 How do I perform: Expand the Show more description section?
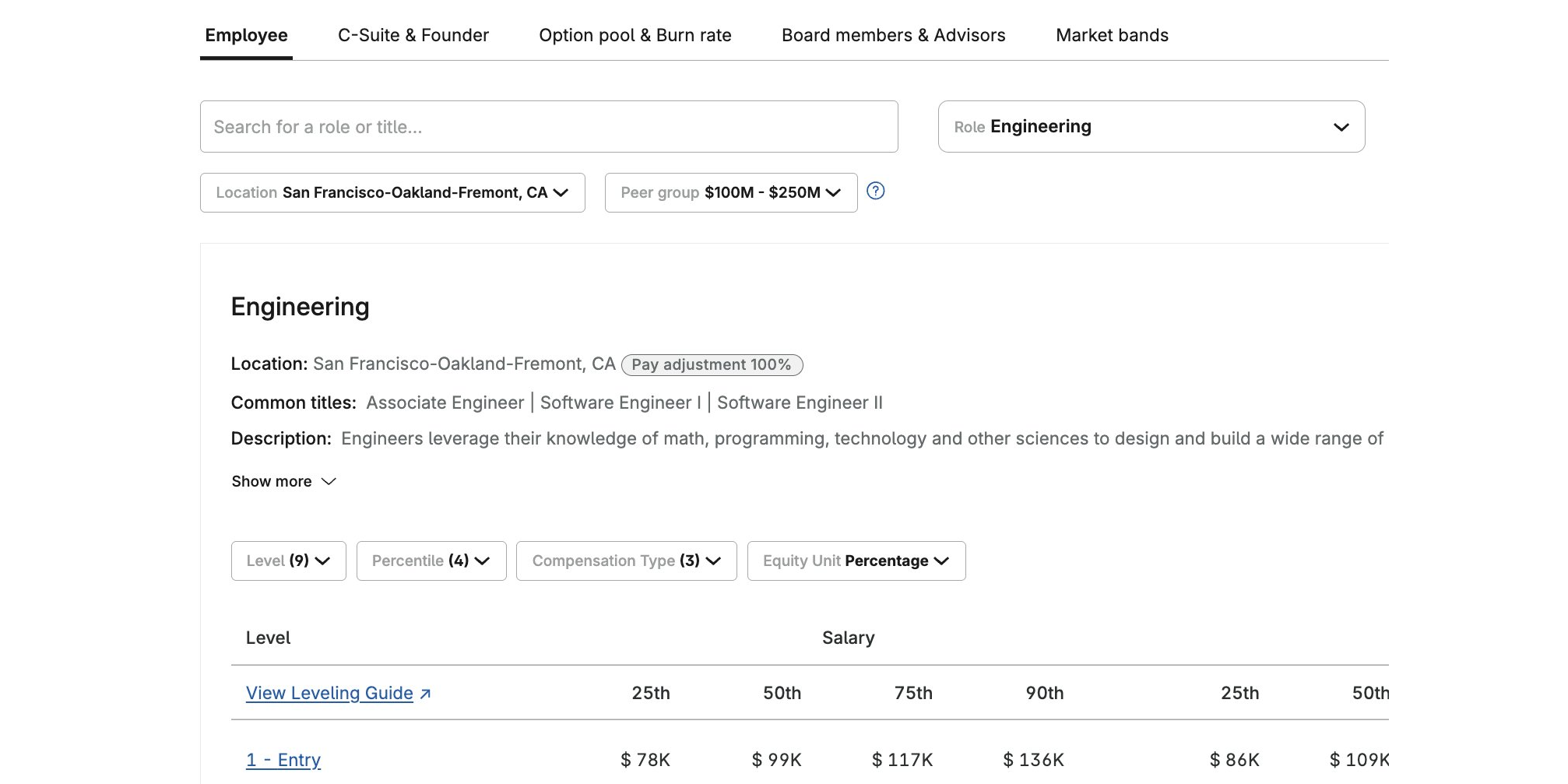[x=283, y=481]
